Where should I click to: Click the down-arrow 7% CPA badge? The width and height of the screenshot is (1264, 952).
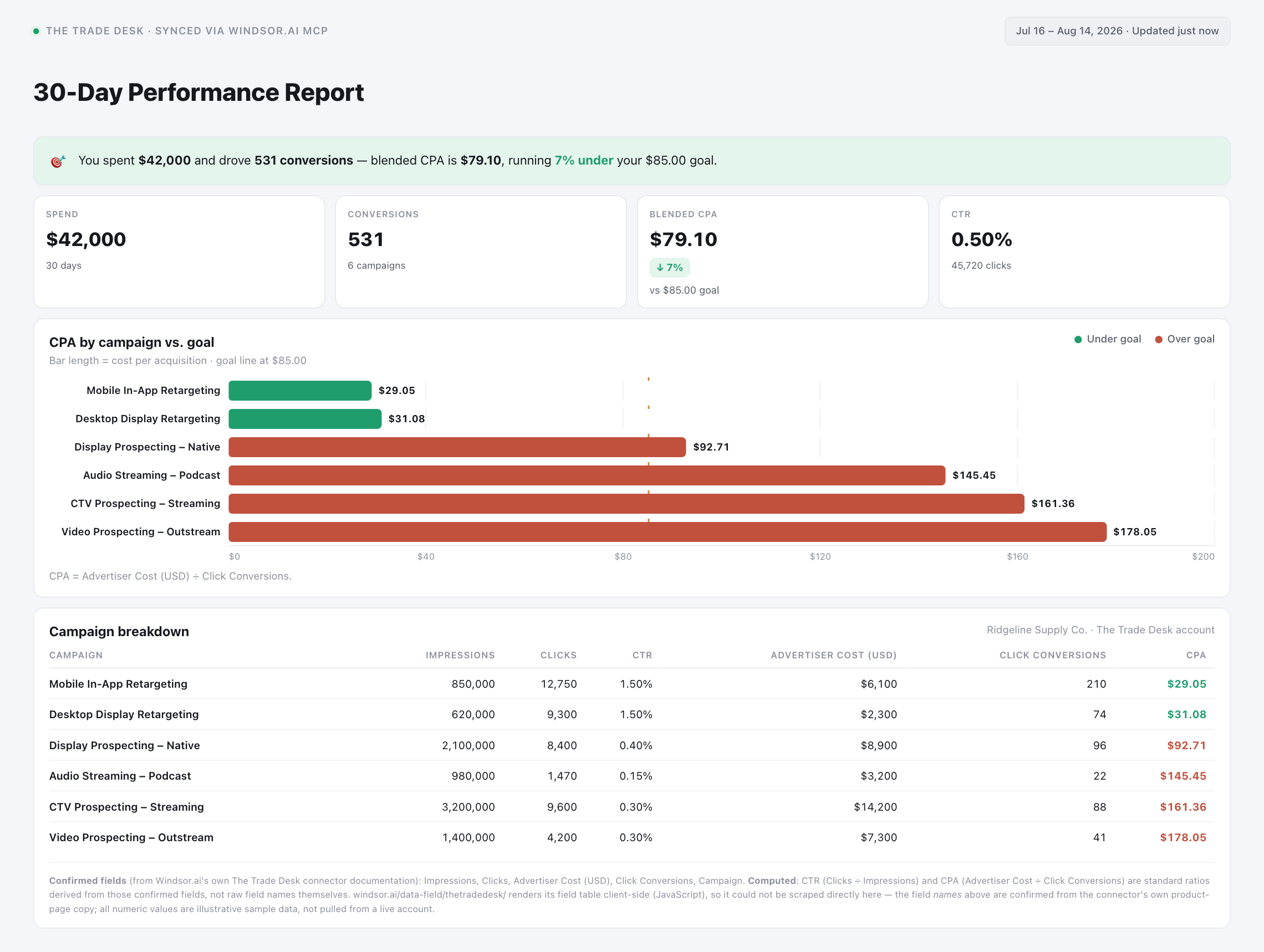pos(669,267)
